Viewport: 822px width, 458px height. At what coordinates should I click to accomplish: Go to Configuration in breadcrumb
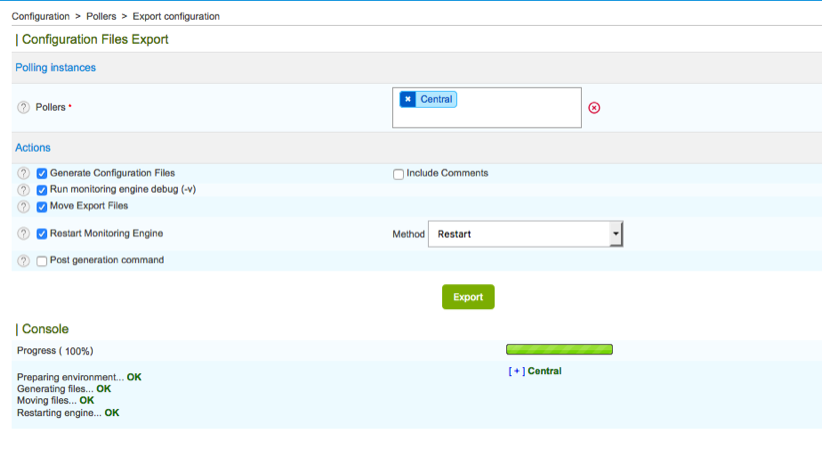pyautogui.click(x=41, y=16)
